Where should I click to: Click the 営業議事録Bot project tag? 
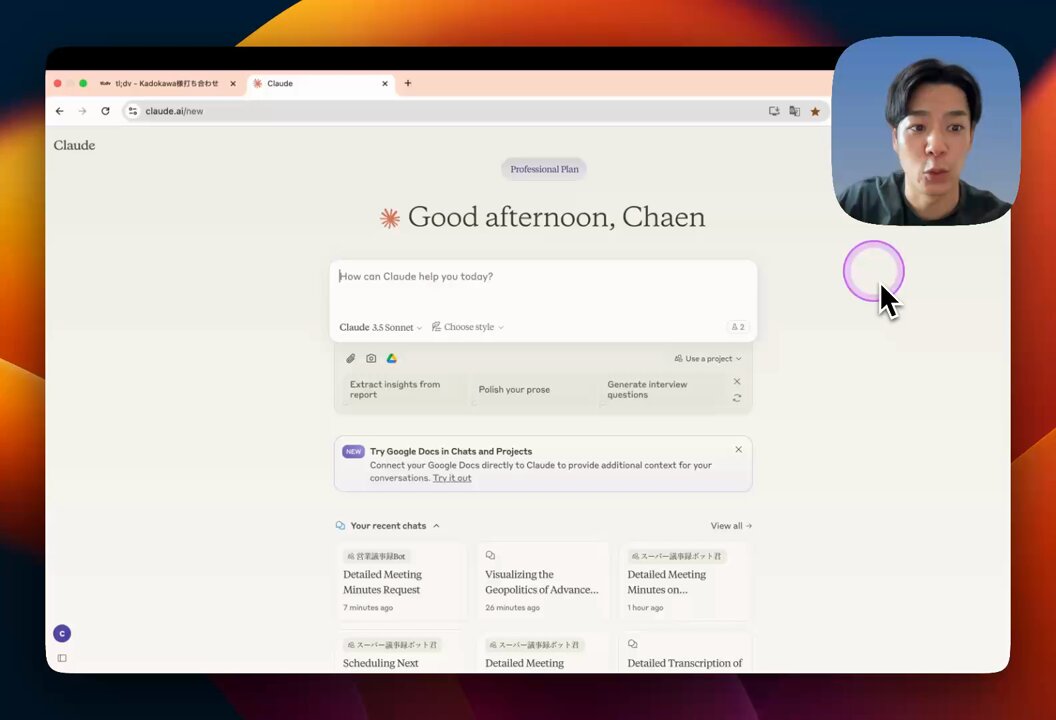tap(376, 556)
